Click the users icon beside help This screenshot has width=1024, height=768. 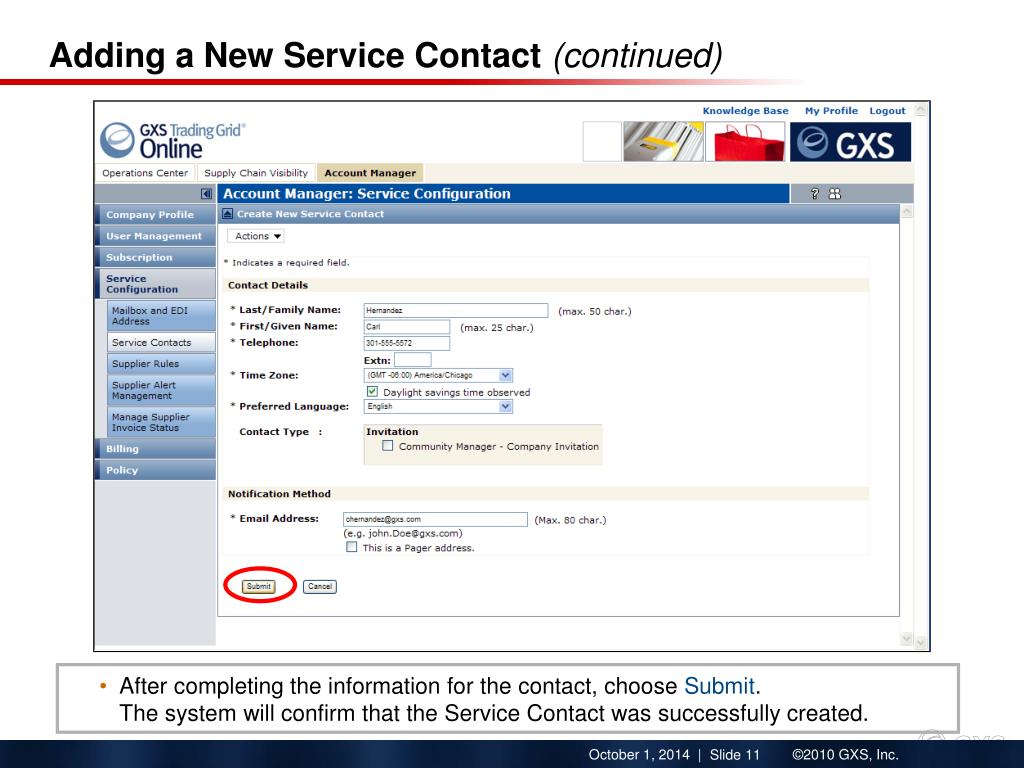point(835,193)
